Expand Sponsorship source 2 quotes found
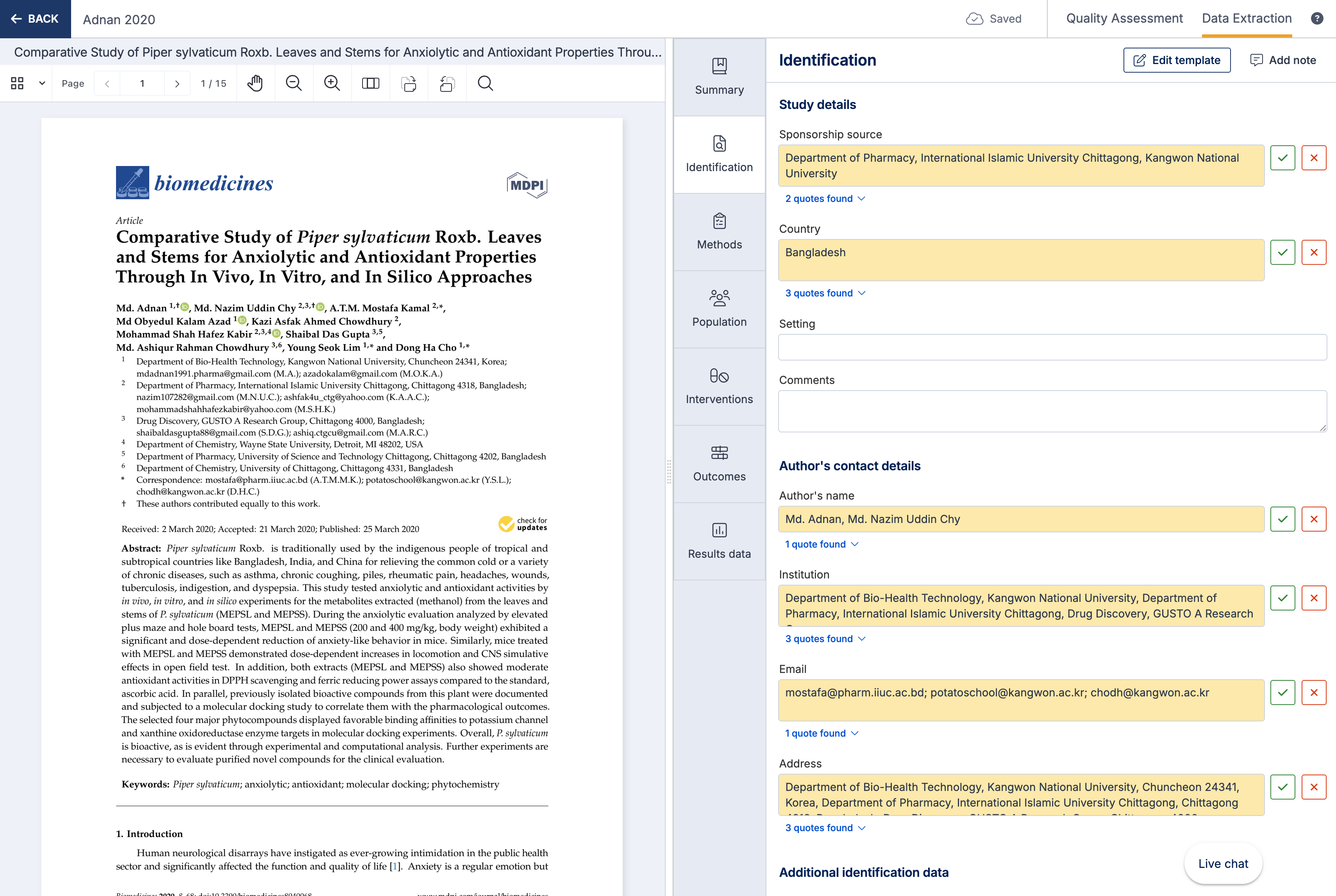 (825, 198)
